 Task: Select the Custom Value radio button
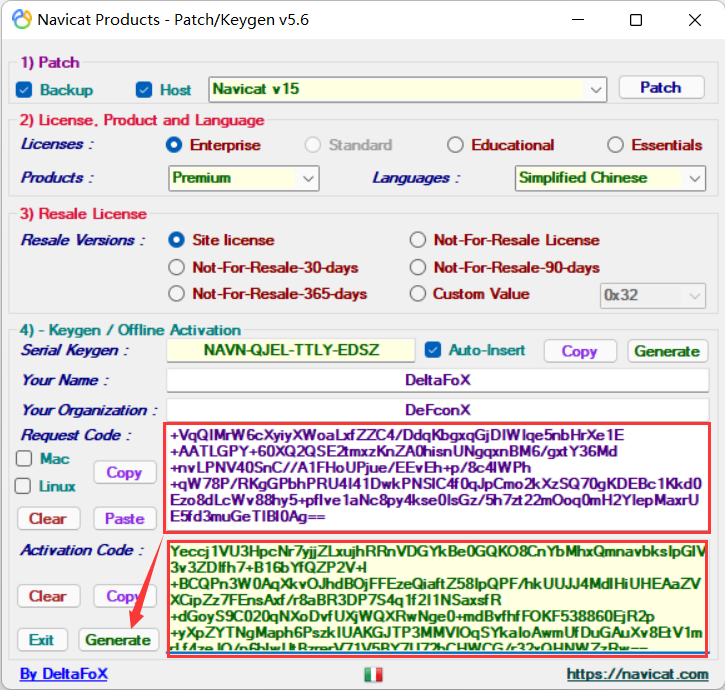click(418, 294)
